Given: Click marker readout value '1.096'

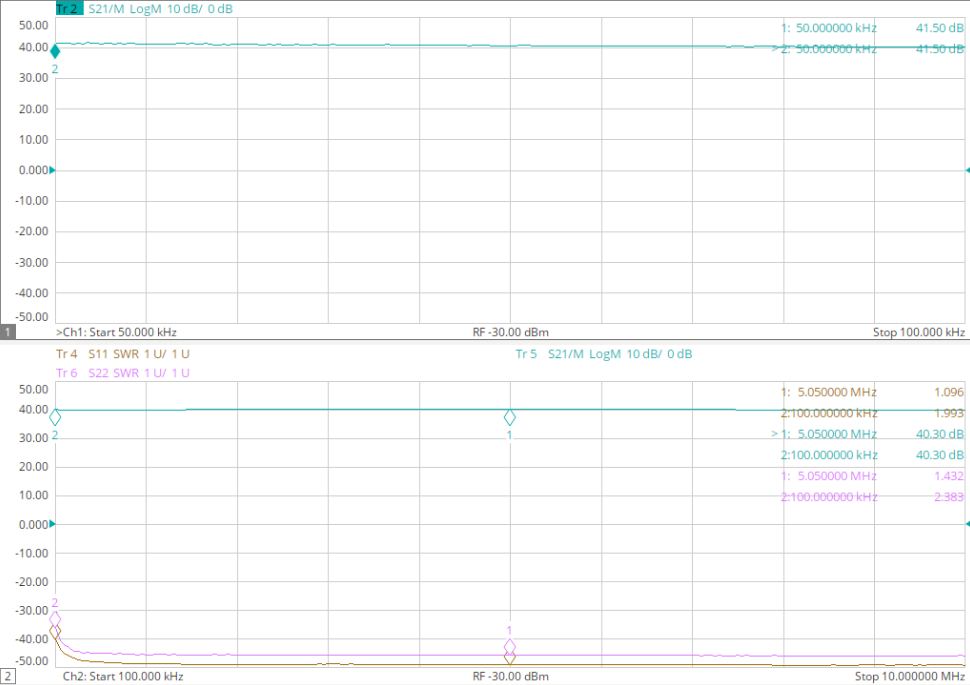Looking at the screenshot, I should click(949, 392).
